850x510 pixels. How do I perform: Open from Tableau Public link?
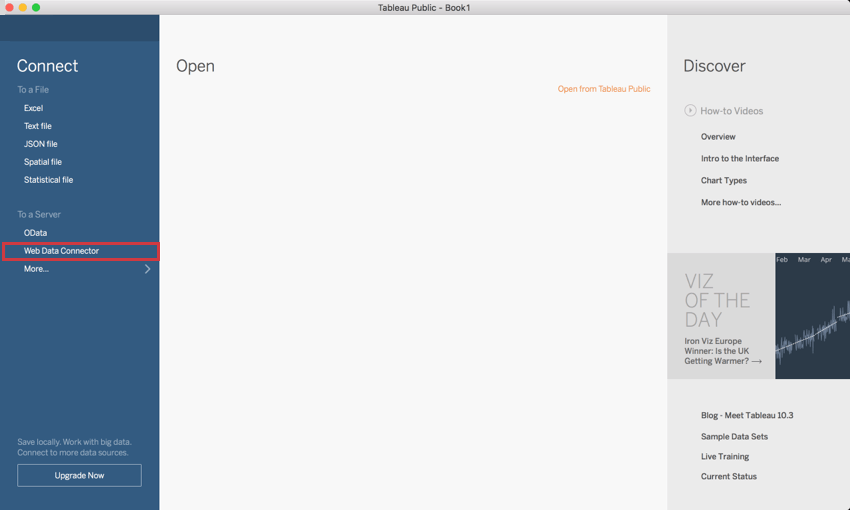(x=604, y=89)
